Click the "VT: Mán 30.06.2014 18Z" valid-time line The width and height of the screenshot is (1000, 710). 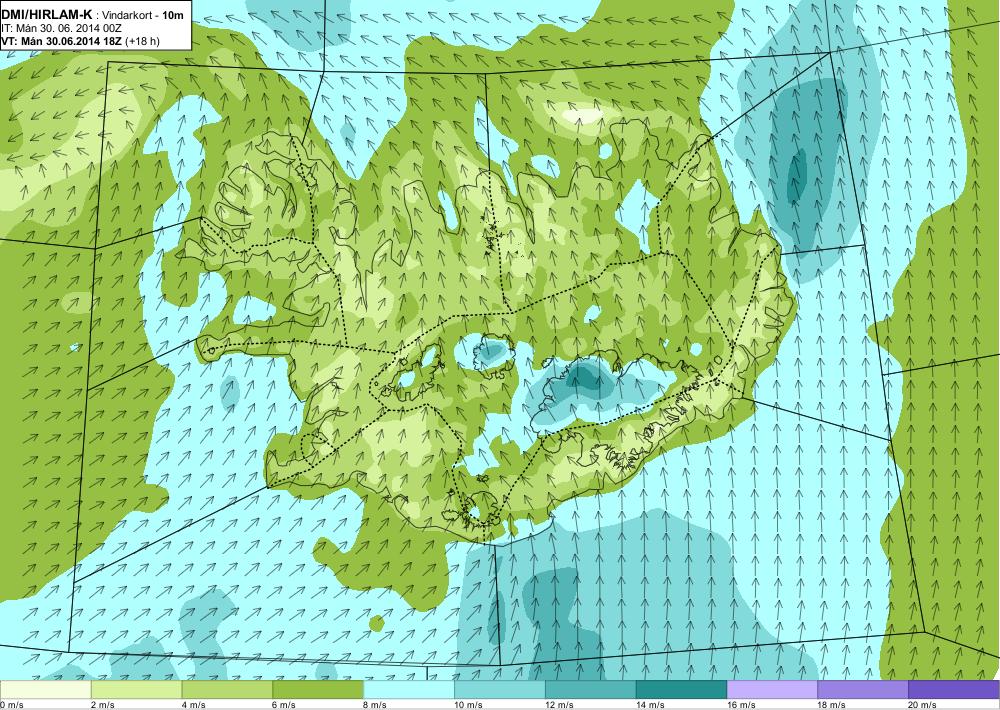[63, 40]
